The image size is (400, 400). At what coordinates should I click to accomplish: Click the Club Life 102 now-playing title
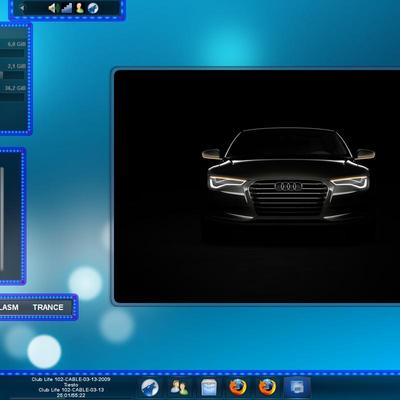(71, 379)
